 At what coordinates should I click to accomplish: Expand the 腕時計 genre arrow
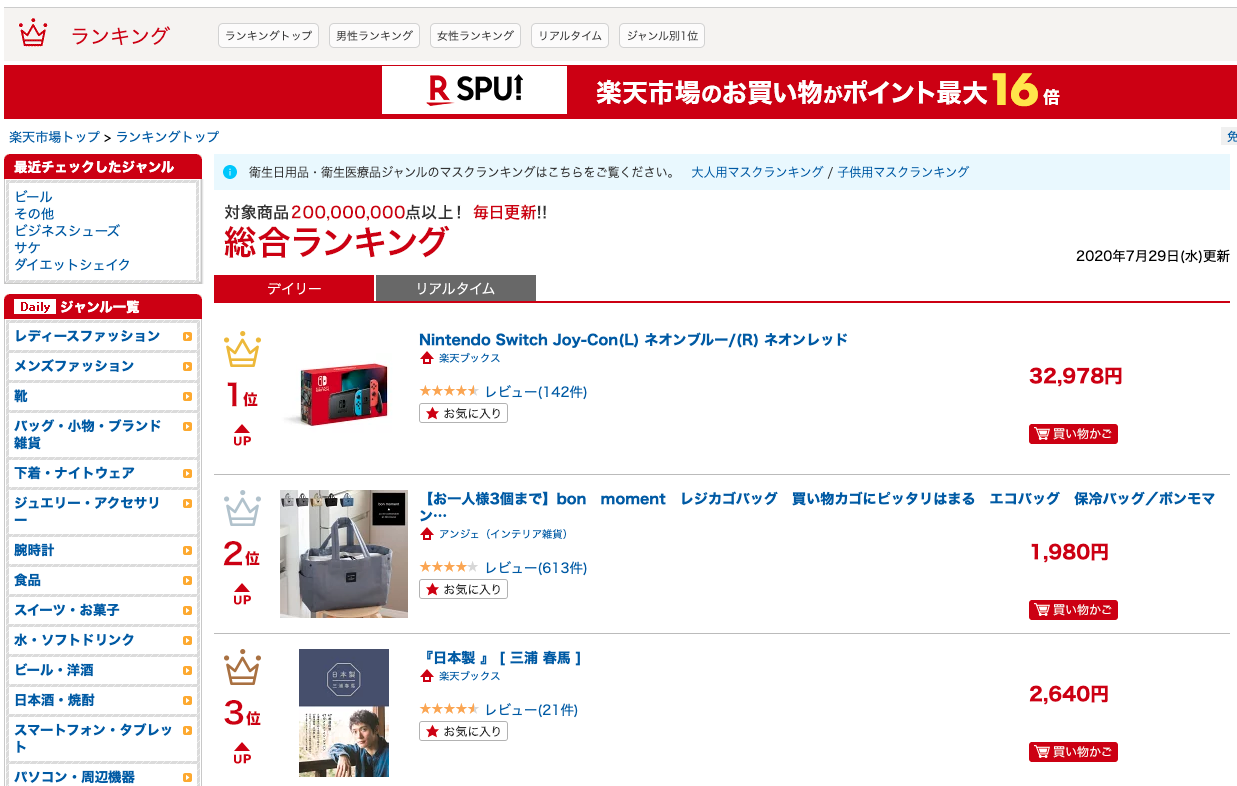[x=187, y=550]
